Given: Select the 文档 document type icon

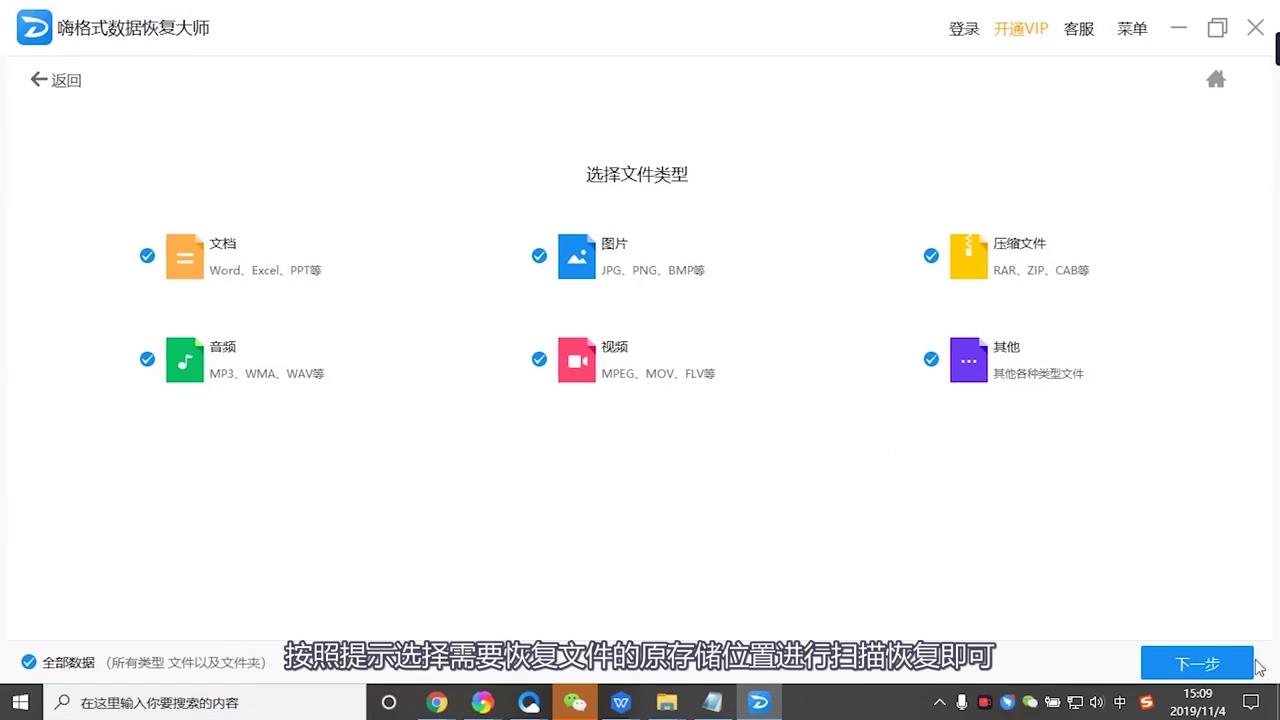Looking at the screenshot, I should tap(185, 256).
